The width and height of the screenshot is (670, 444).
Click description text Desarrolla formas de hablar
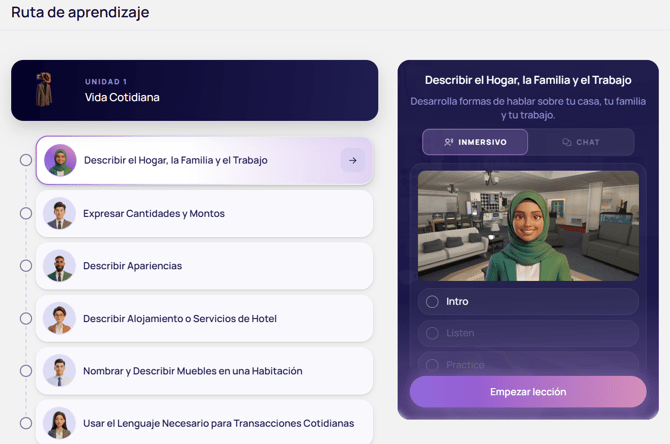528,108
